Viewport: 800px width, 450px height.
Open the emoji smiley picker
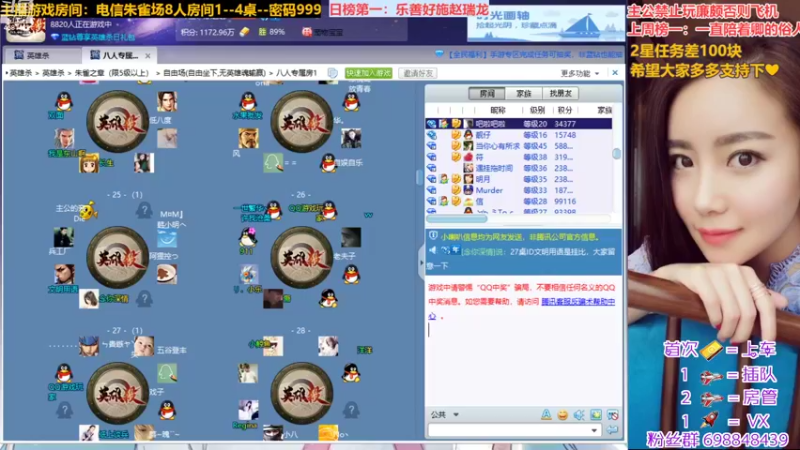pyautogui.click(x=563, y=415)
